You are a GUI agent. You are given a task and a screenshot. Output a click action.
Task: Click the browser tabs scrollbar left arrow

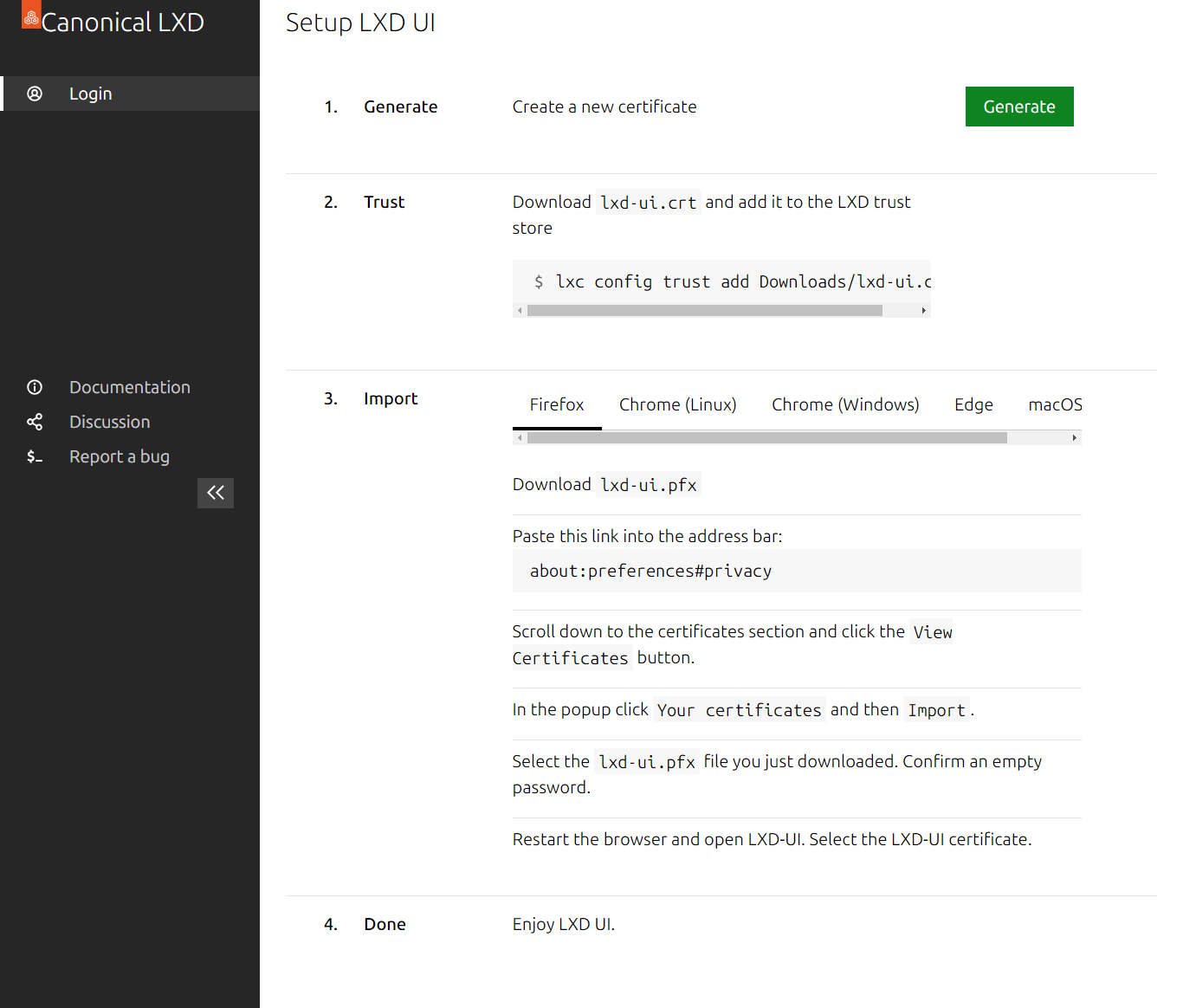(520, 437)
